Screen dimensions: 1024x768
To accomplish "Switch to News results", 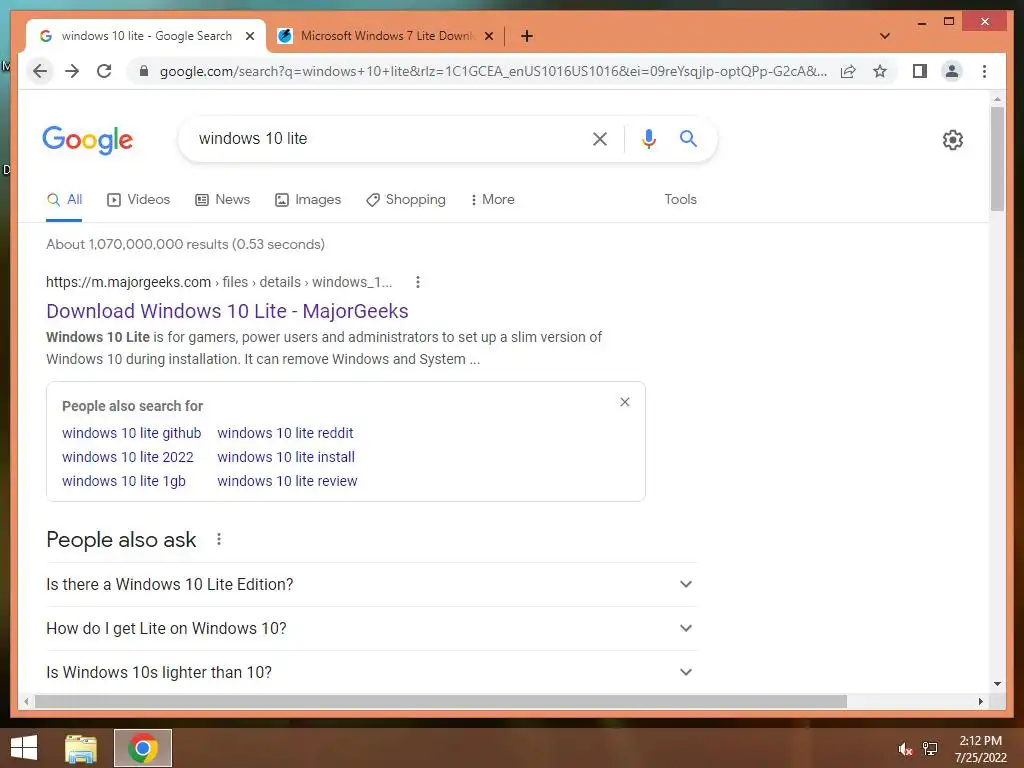I will click(x=223, y=200).
